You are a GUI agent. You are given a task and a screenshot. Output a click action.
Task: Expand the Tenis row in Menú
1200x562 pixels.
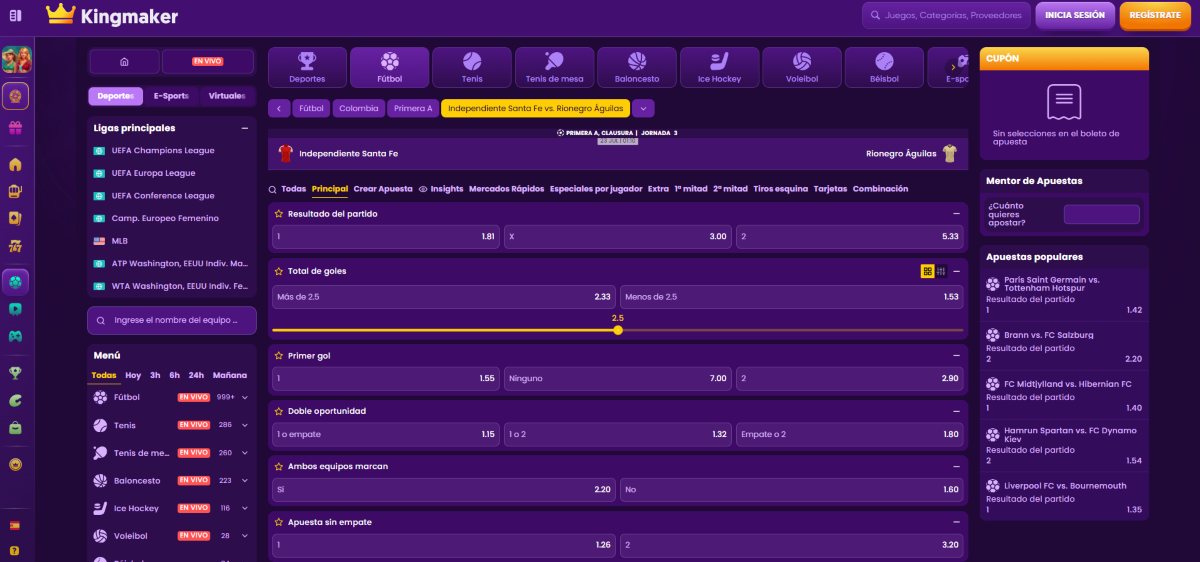click(x=245, y=425)
